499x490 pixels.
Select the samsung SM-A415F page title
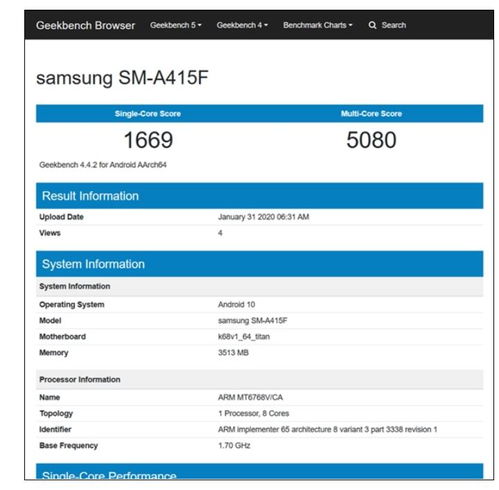(x=122, y=78)
